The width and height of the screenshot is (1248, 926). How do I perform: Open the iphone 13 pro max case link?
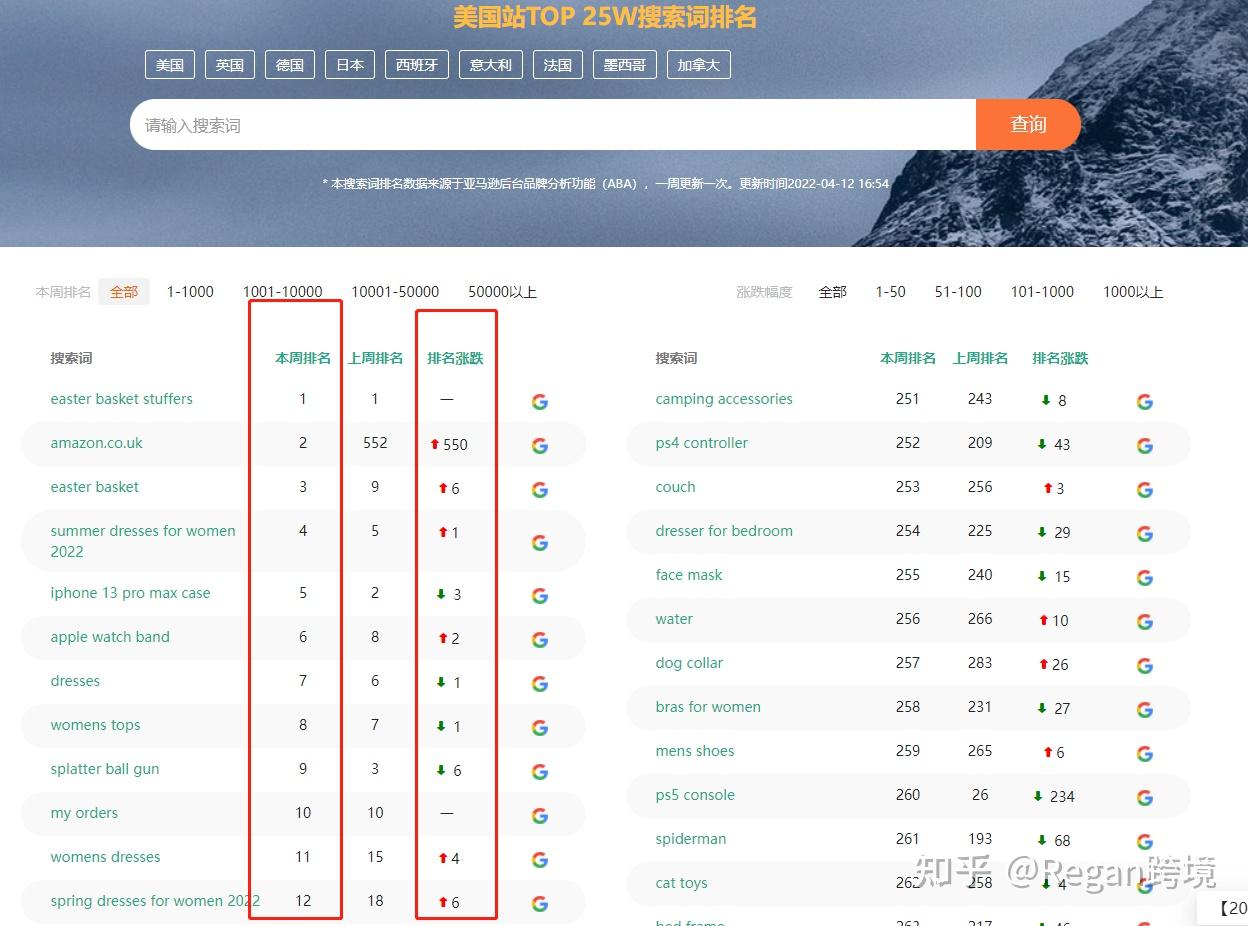pyautogui.click(x=131, y=593)
